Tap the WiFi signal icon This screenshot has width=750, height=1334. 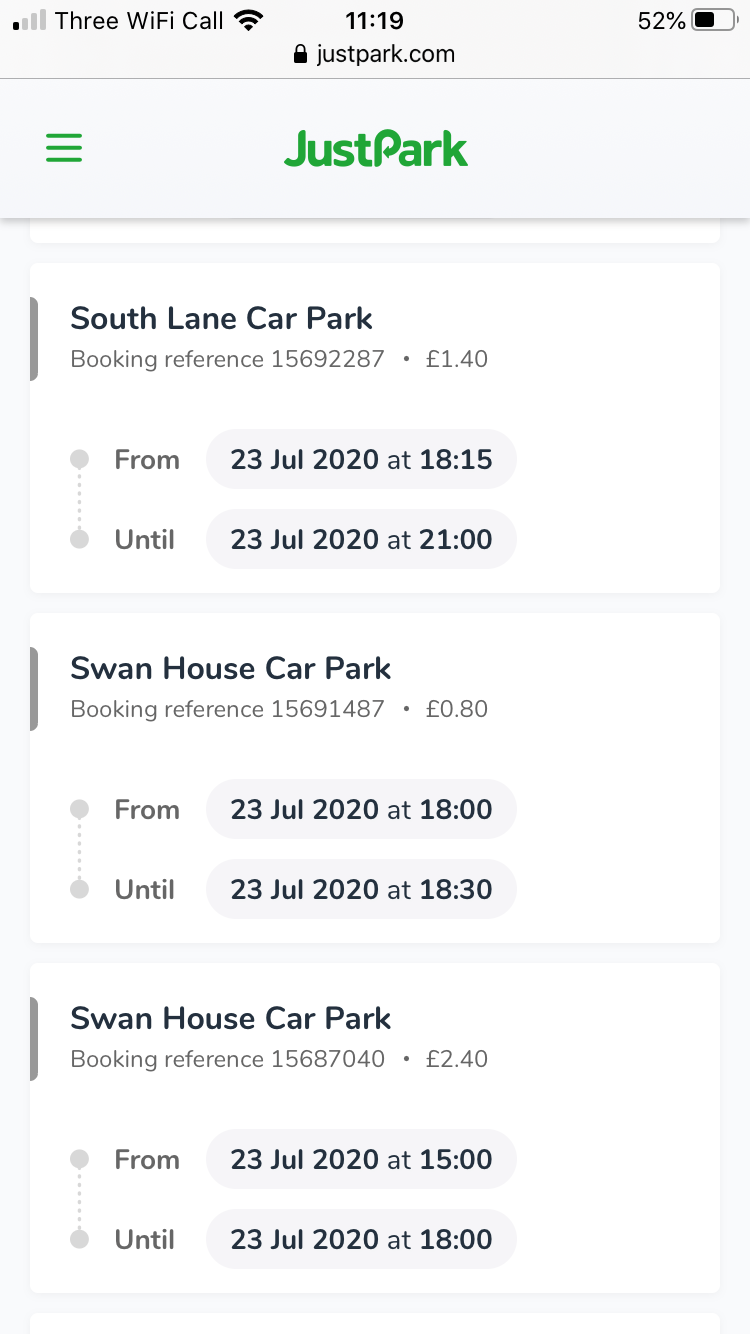tap(248, 20)
